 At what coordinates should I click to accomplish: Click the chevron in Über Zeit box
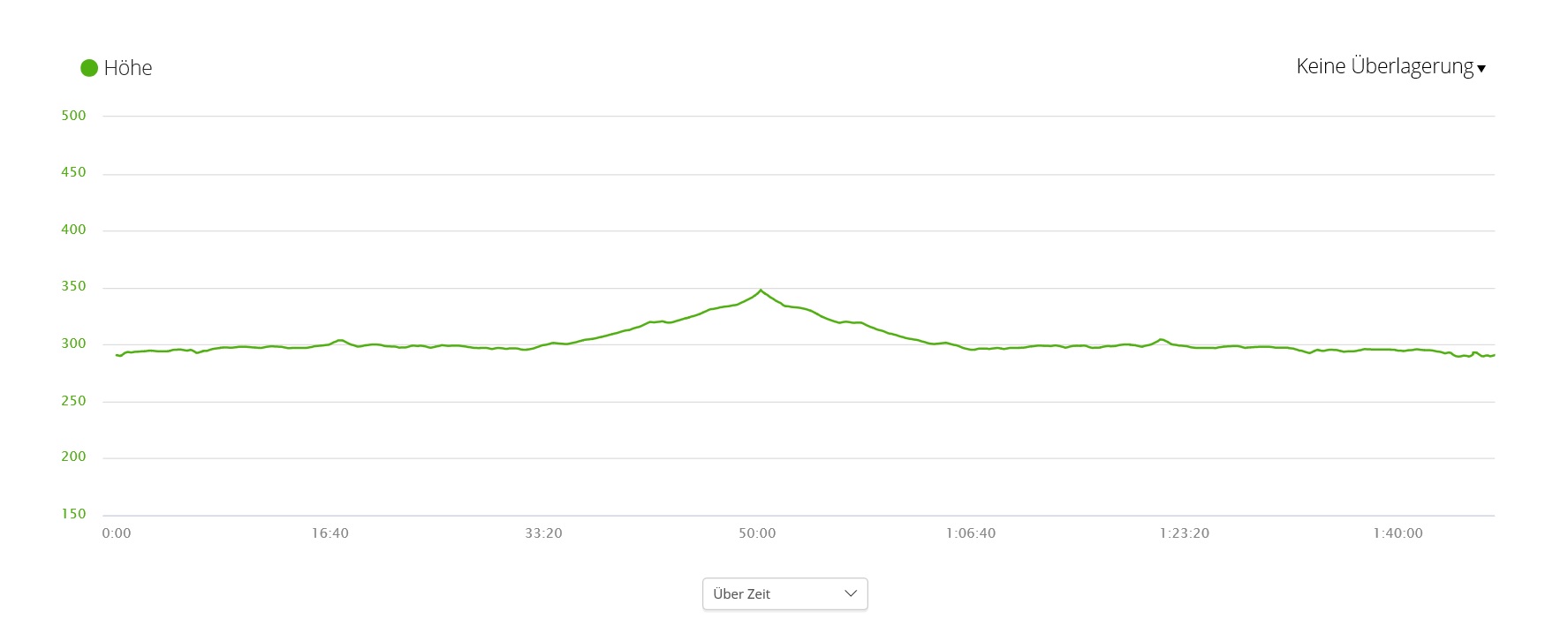pyautogui.click(x=851, y=593)
